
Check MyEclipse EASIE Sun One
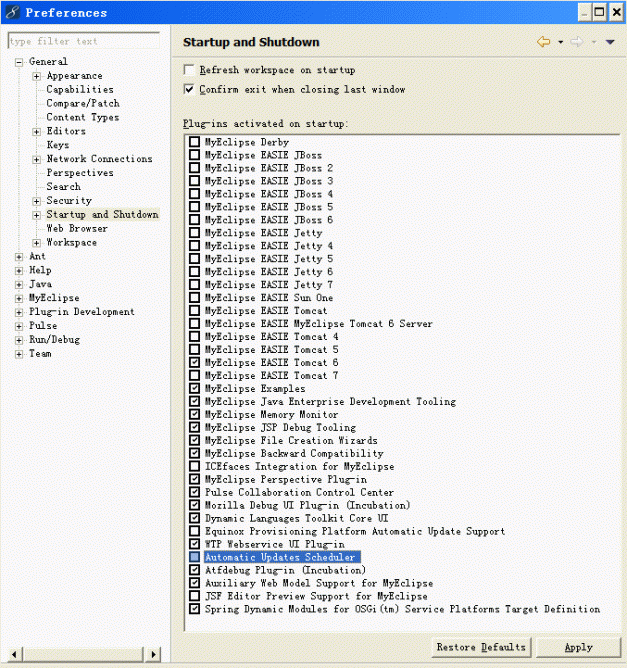[x=194, y=297]
